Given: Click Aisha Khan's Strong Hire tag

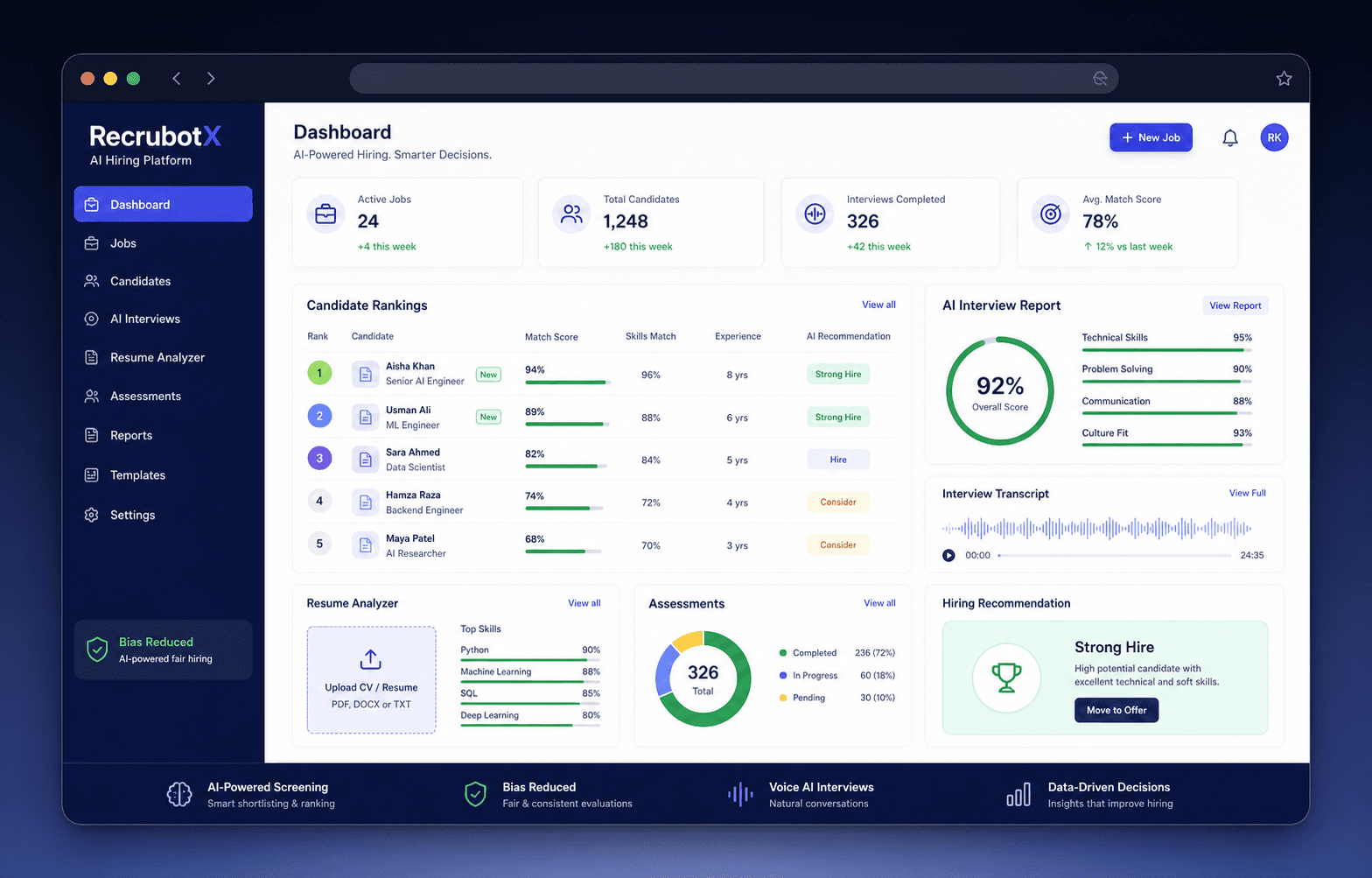Looking at the screenshot, I should (x=838, y=374).
